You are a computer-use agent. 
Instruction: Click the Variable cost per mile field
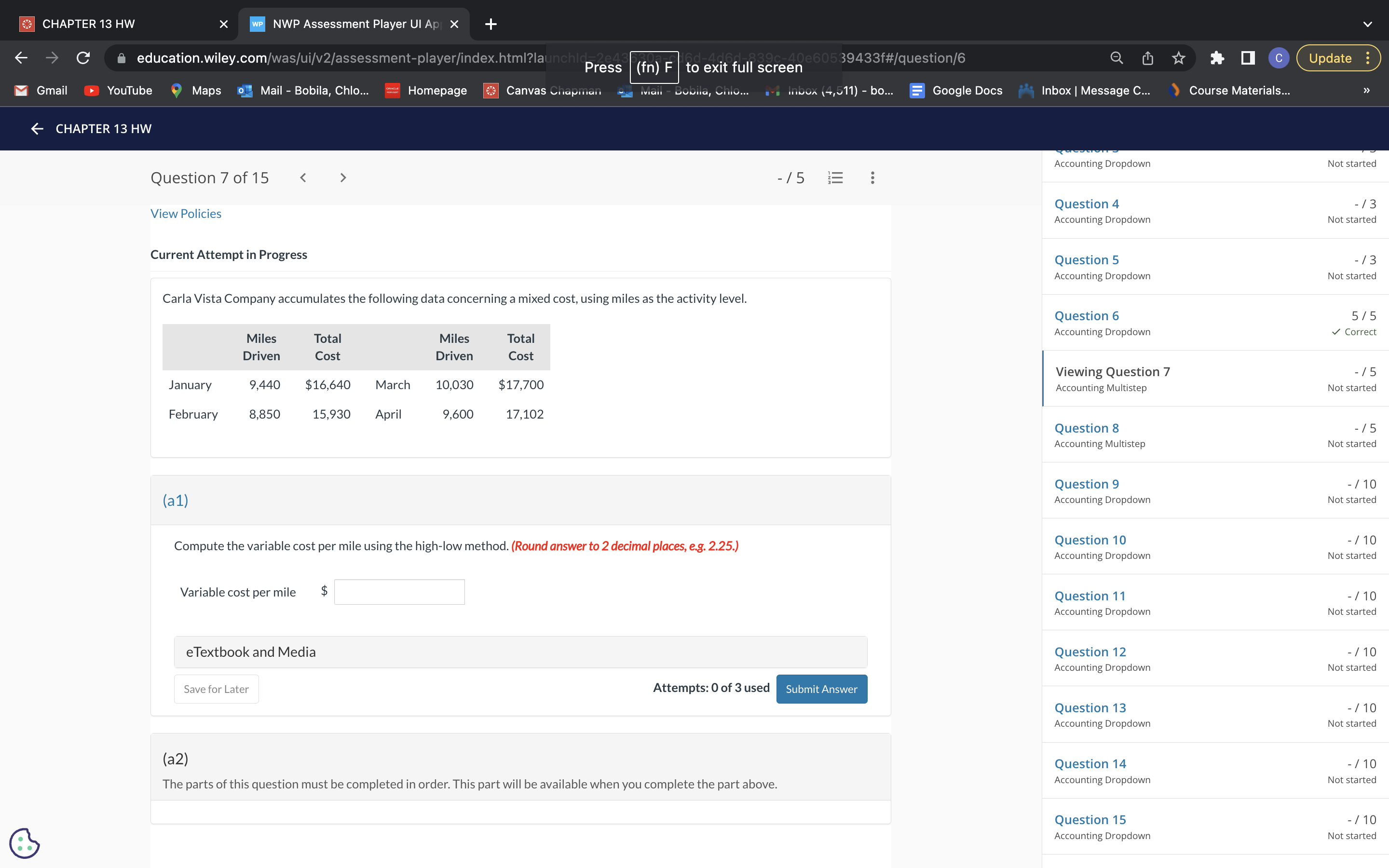(399, 592)
